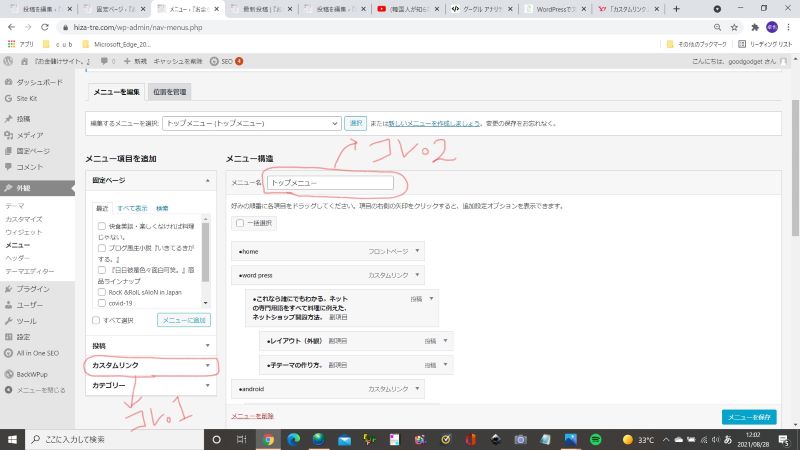Viewport: 800px width, 450px height.
Task: Open All in One SEO in sidebar
Action: tap(32, 353)
